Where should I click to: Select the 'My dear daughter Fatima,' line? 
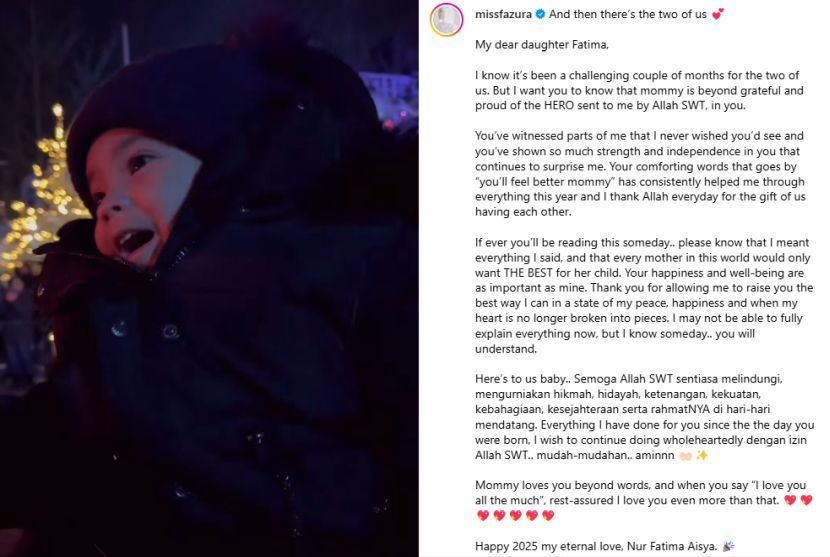542,45
